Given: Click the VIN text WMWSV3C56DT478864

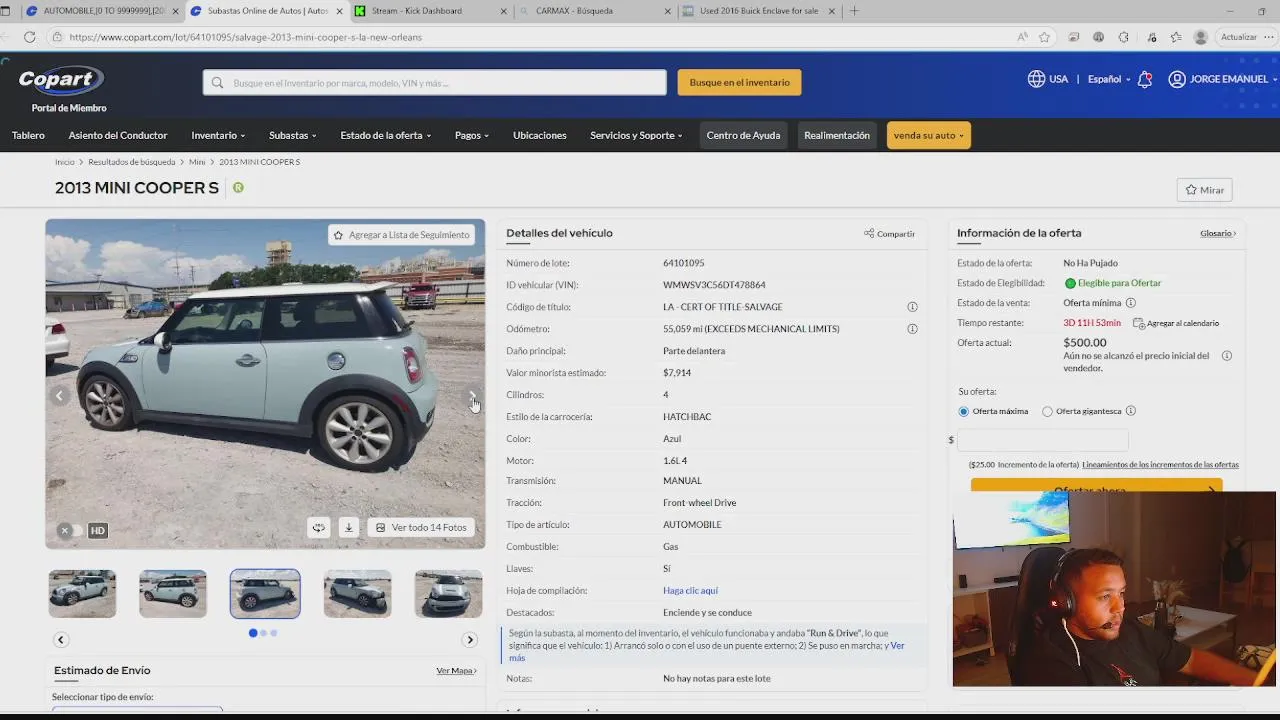Looking at the screenshot, I should tap(714, 285).
